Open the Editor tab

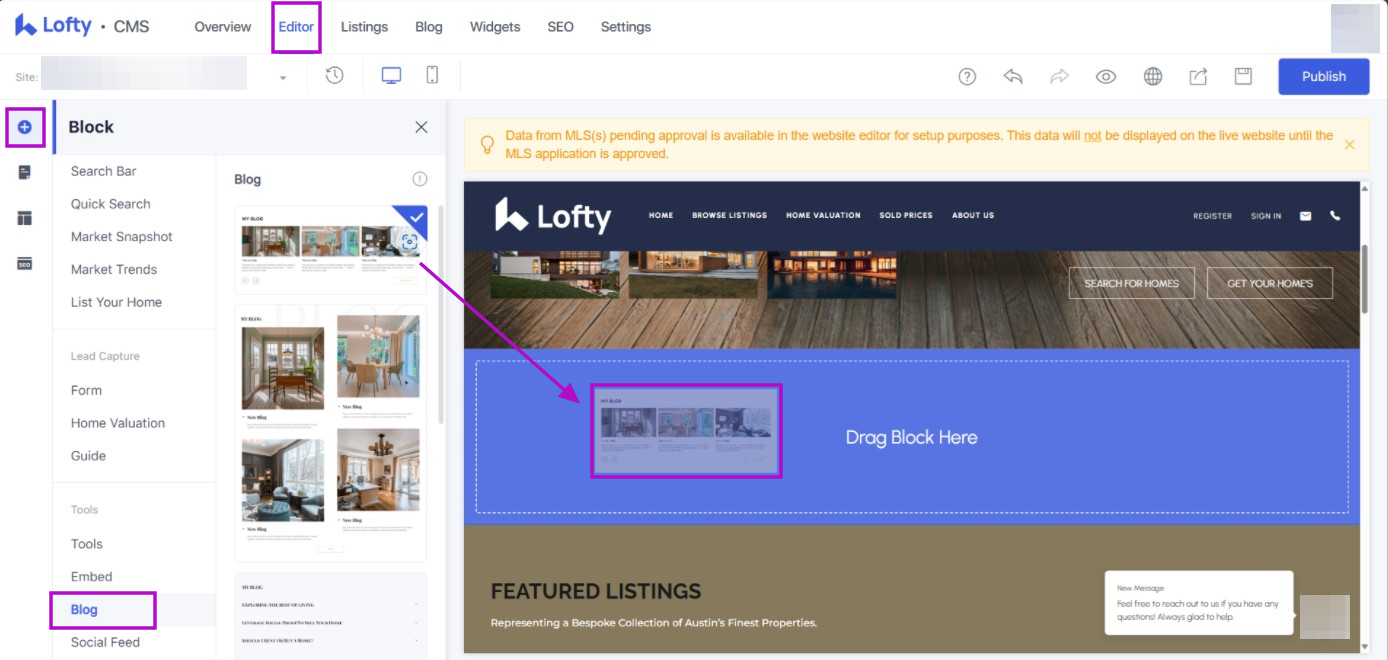(296, 27)
